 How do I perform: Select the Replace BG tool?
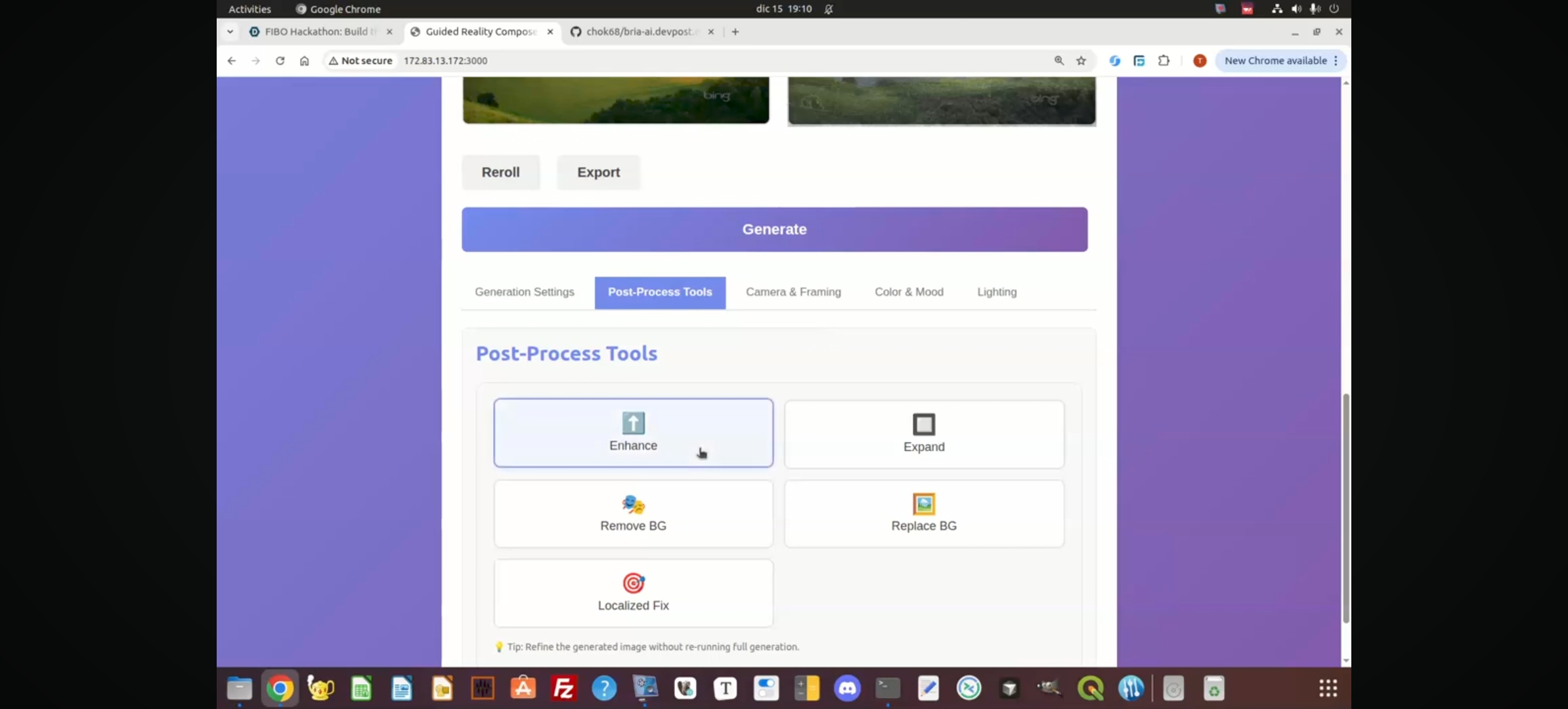tap(924, 513)
